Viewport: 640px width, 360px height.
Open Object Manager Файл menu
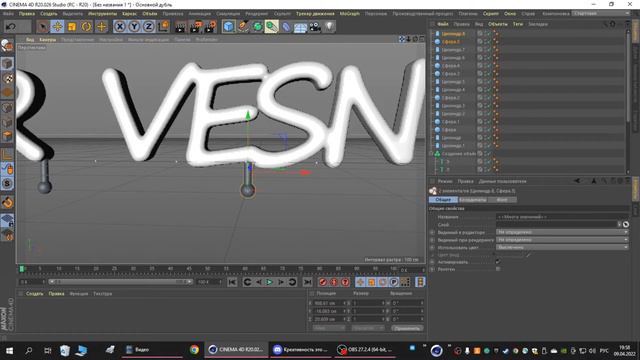click(x=443, y=24)
